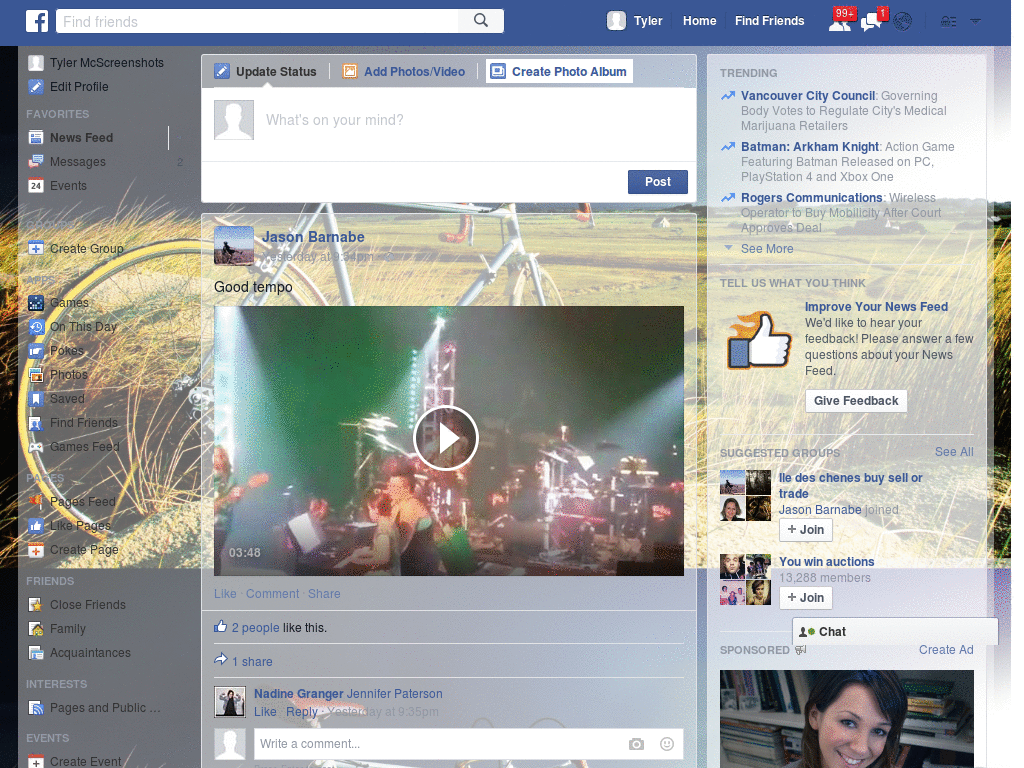The height and width of the screenshot is (768, 1024).
Task: Open the Close Friends list icon
Action: 36,605
